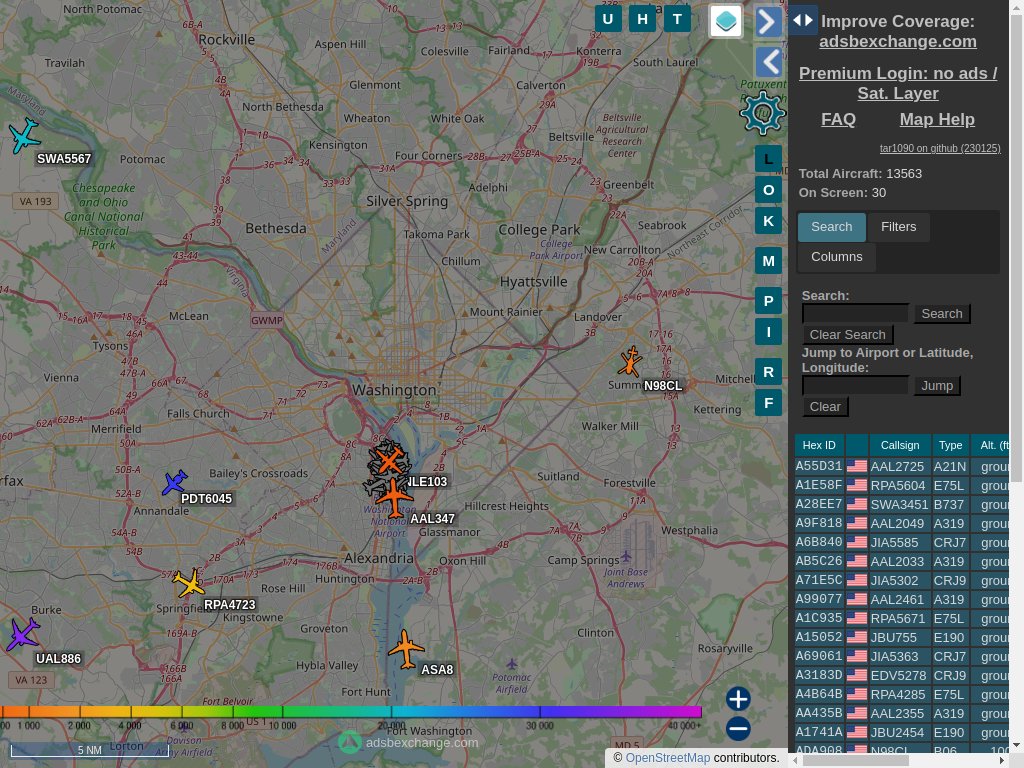The height and width of the screenshot is (768, 1024).
Task: Click the T map toggle button
Action: pos(677,19)
